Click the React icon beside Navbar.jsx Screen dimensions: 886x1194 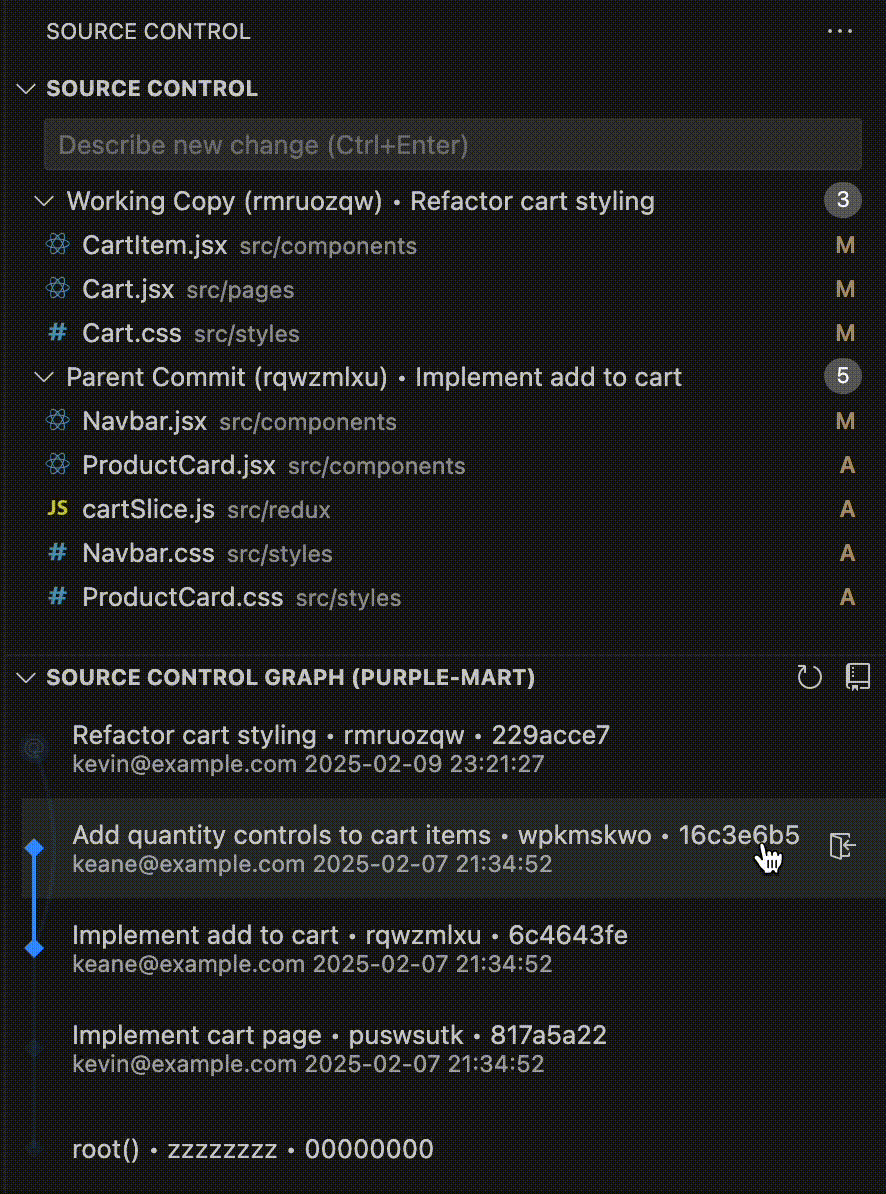click(x=58, y=420)
